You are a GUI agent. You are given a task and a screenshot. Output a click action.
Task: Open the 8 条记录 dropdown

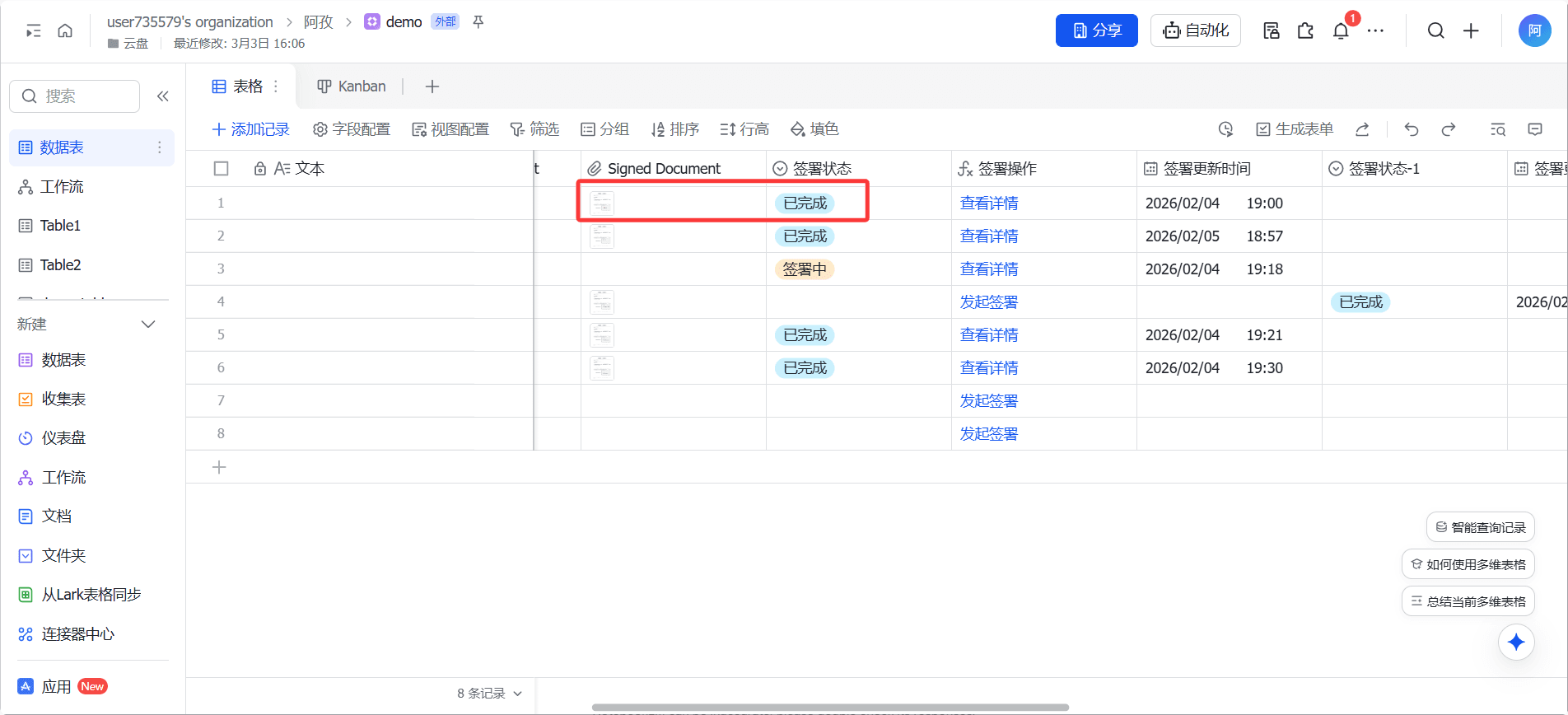click(489, 694)
